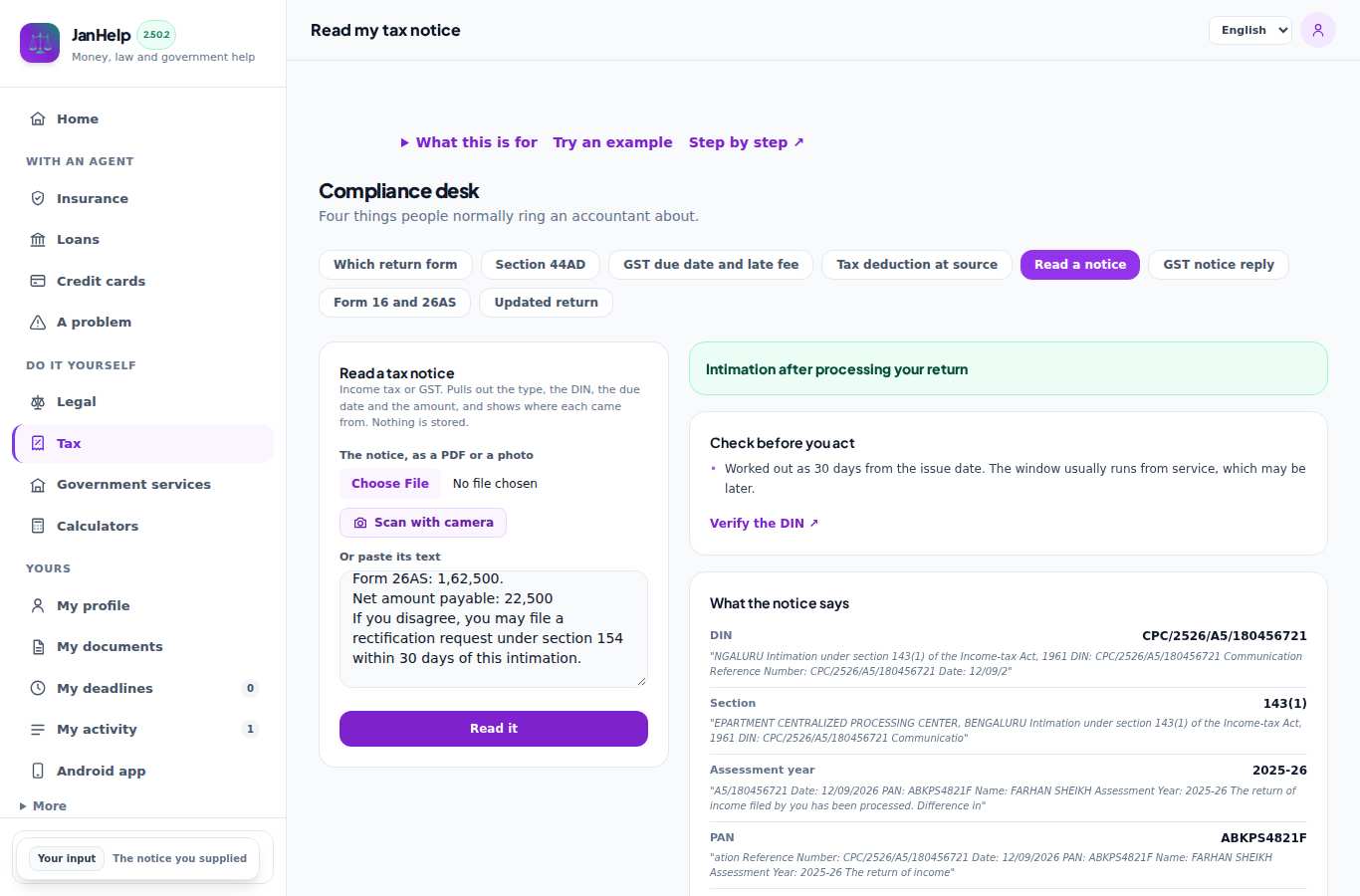This screenshot has width=1360, height=896.
Task: Expand the More section in sidebar
Action: coord(43,805)
